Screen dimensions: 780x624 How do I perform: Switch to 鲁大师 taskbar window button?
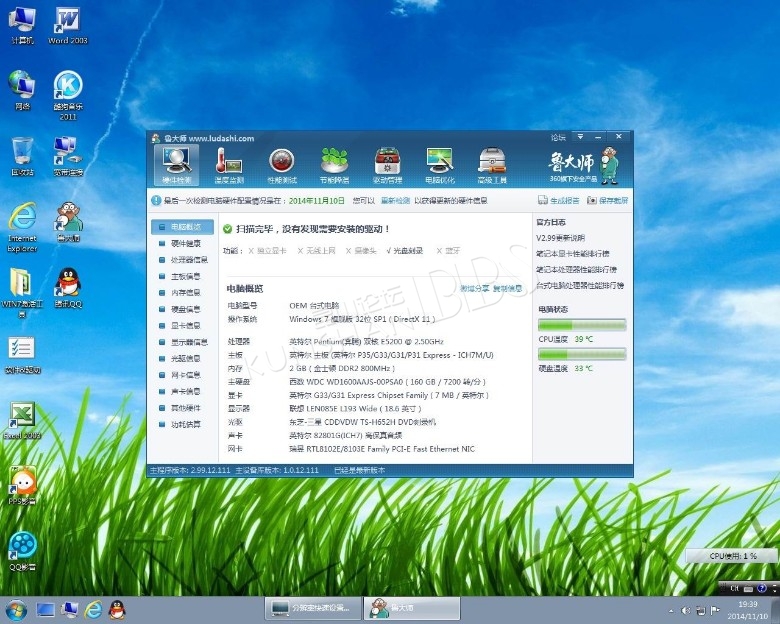[x=412, y=609]
